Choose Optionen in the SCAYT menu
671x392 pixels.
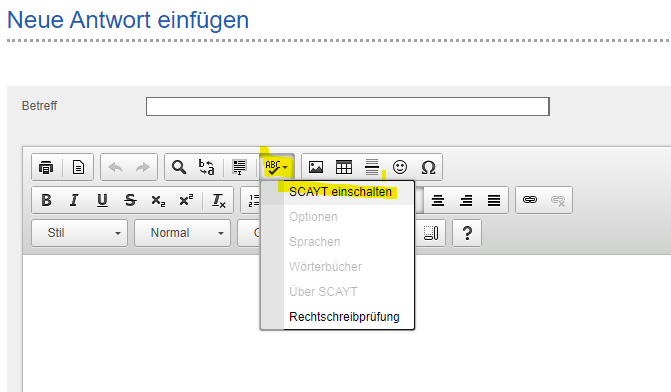click(x=337, y=217)
